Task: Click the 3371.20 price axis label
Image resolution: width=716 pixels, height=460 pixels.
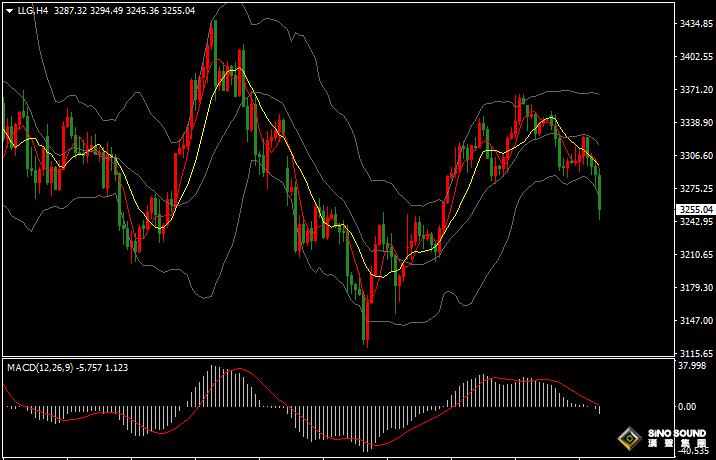Action: click(695, 90)
